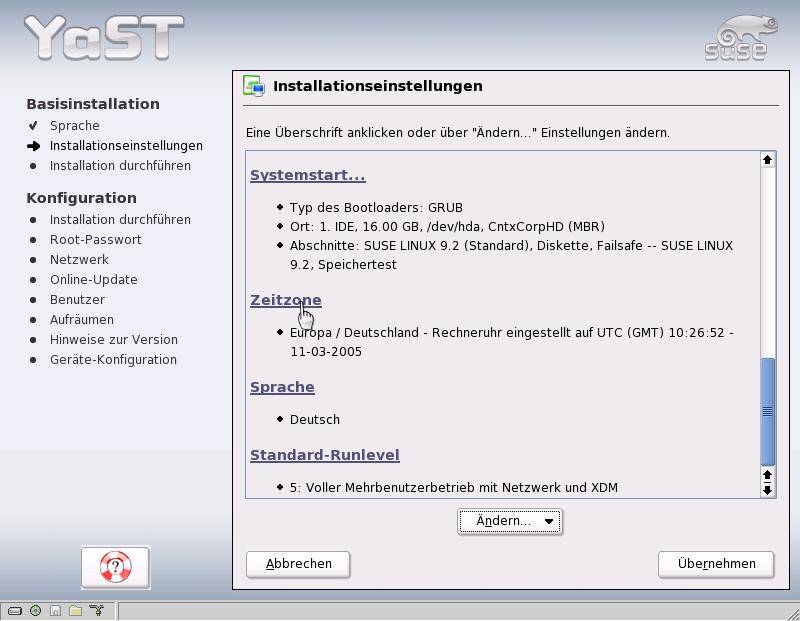Image resolution: width=800 pixels, height=621 pixels.
Task: Click the bold Installationseinstellungen panel title
Action: [x=378, y=86]
